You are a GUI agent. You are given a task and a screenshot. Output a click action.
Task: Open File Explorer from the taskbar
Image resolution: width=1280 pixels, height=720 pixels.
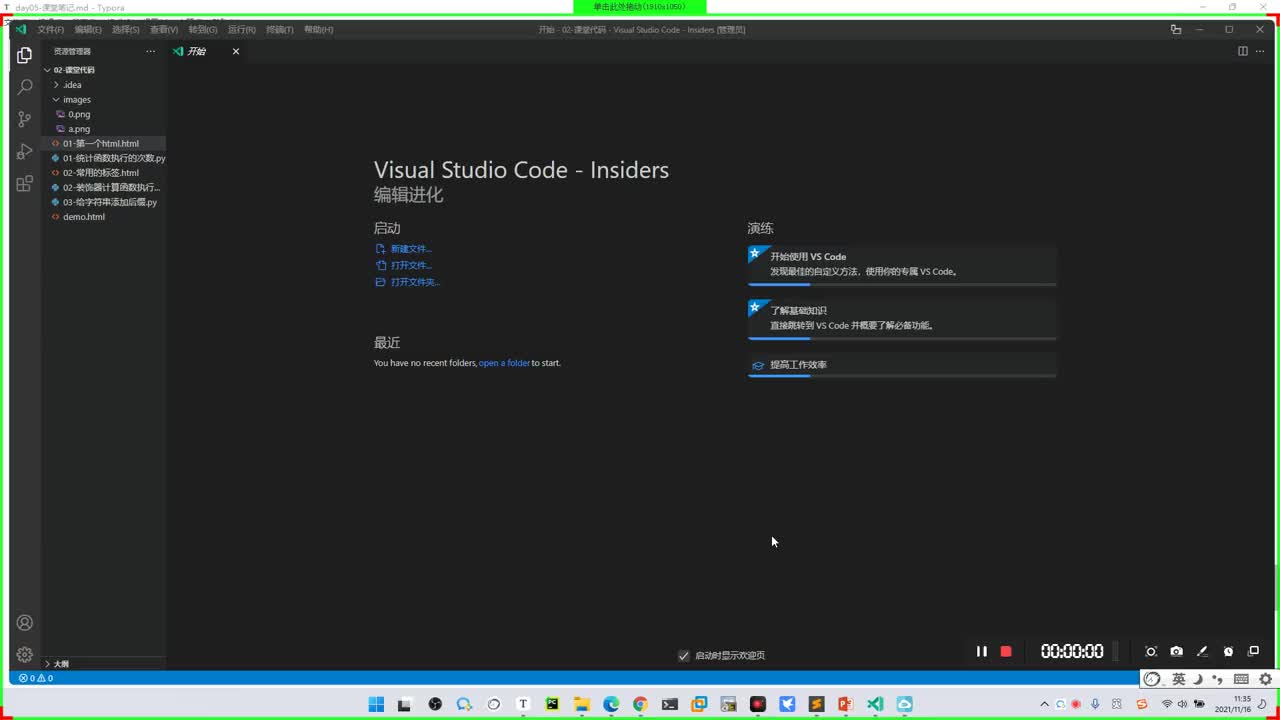pyautogui.click(x=582, y=704)
